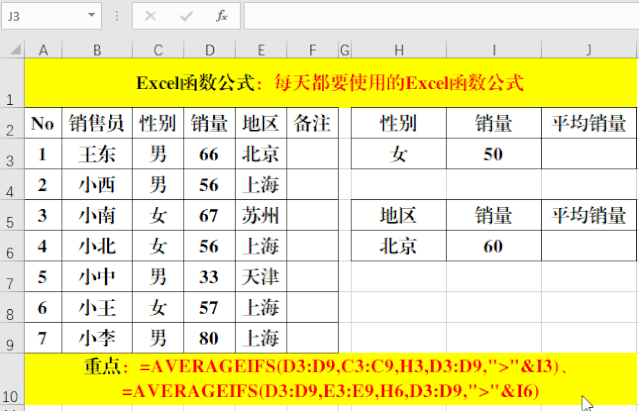Select row 6 header
This screenshot has width=639, height=411.
12,246
